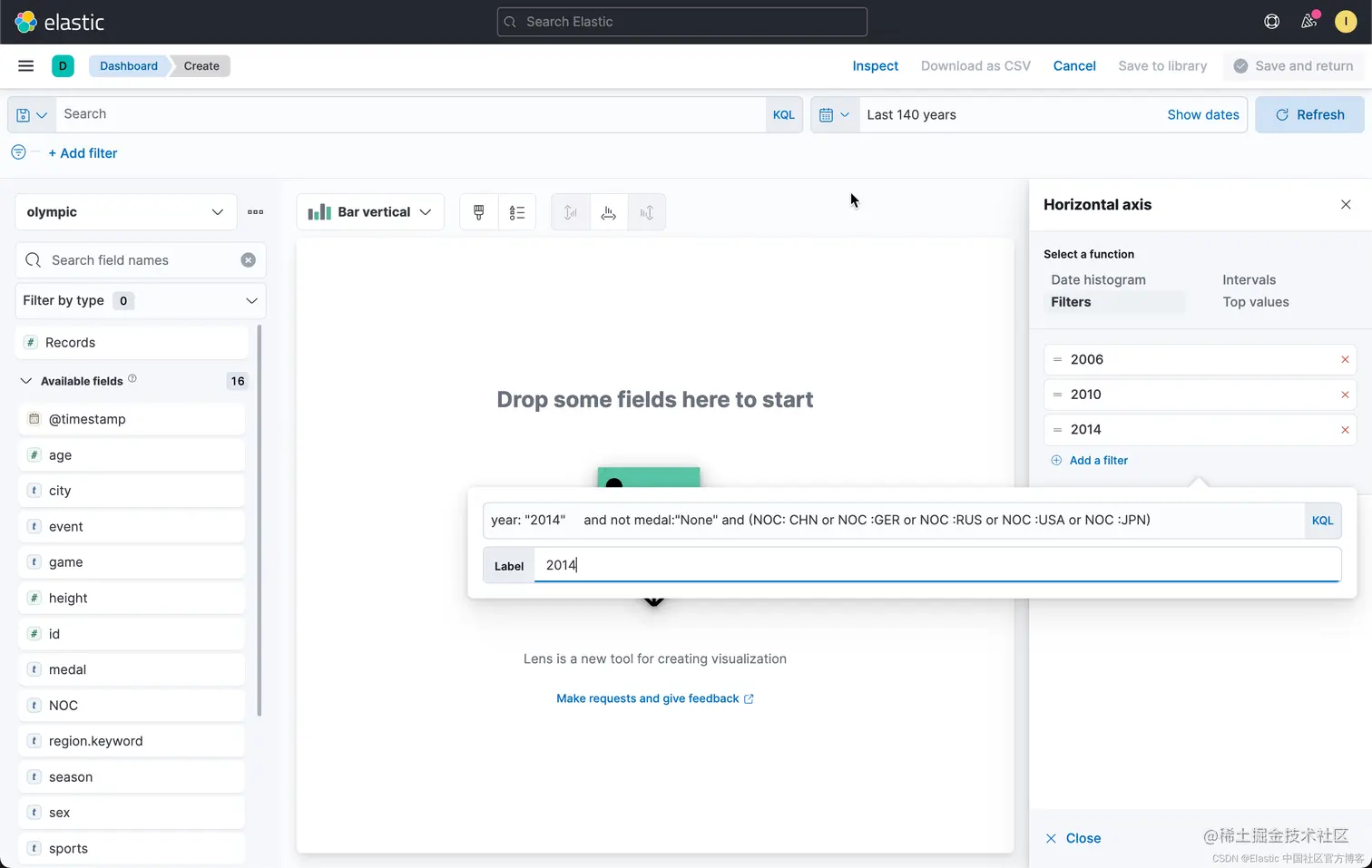Viewport: 1372px width, 868px height.
Task: Click Show dates
Action: point(1202,114)
